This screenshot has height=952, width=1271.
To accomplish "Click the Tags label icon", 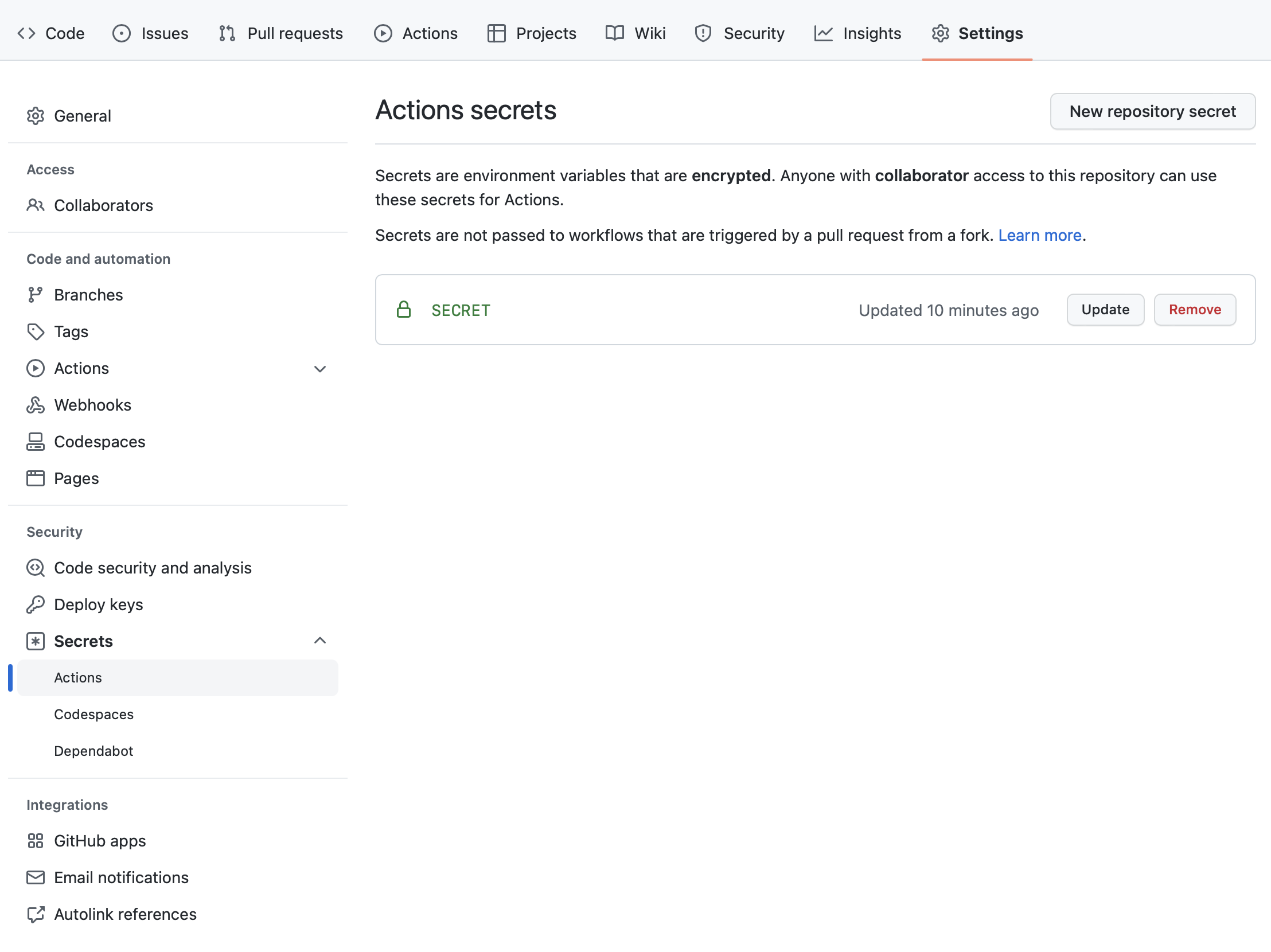I will tap(35, 331).
